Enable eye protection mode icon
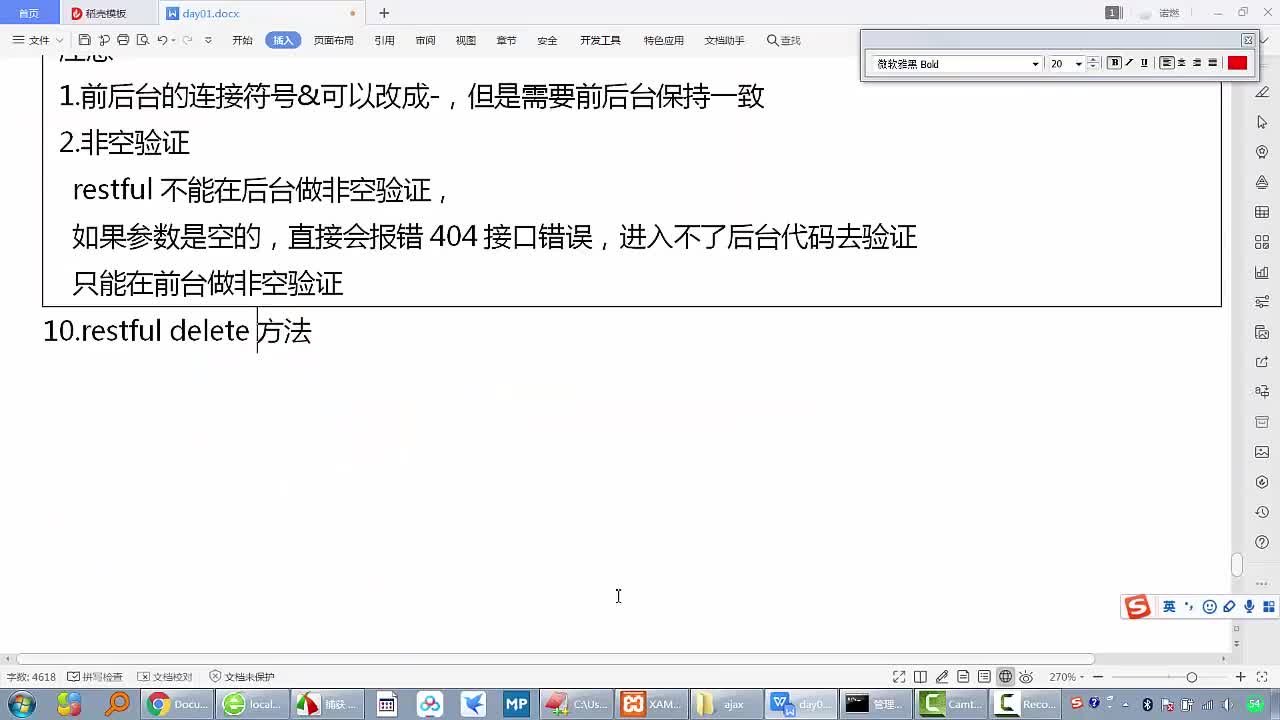The height and width of the screenshot is (720, 1280). point(1026,677)
